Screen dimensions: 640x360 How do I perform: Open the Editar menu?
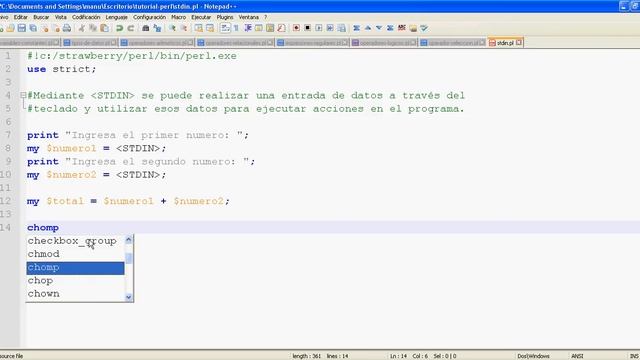point(20,17)
